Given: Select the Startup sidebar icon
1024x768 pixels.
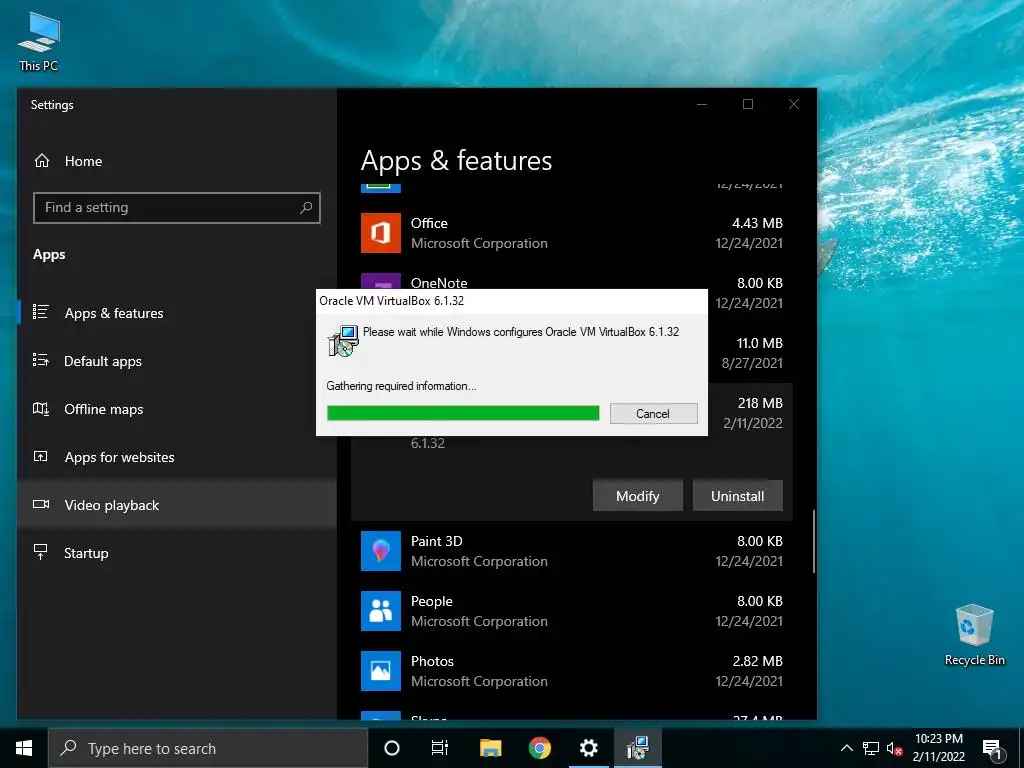Looking at the screenshot, I should pos(40,552).
